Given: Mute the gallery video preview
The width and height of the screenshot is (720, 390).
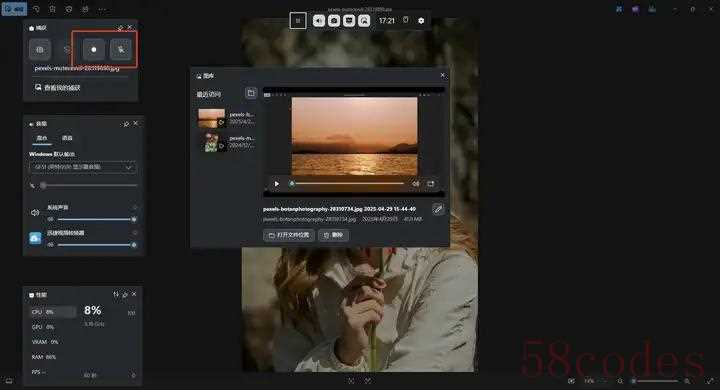Looking at the screenshot, I should [416, 184].
